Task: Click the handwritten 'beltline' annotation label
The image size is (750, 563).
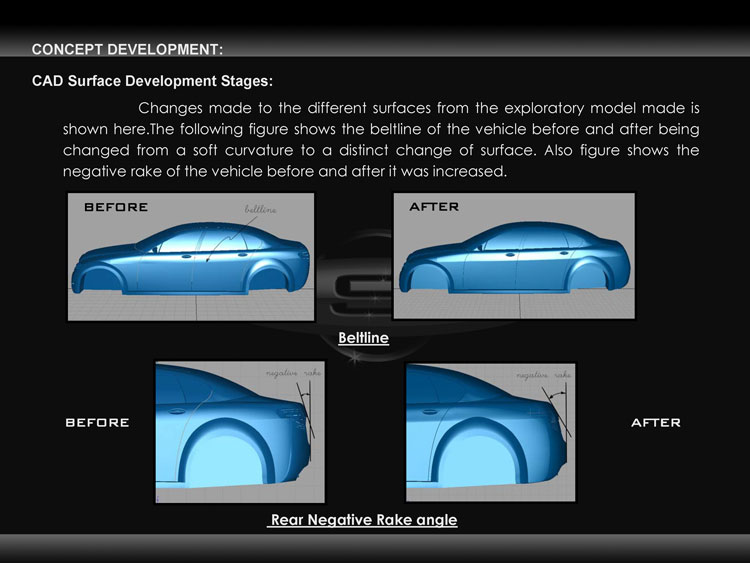Action: (x=260, y=209)
